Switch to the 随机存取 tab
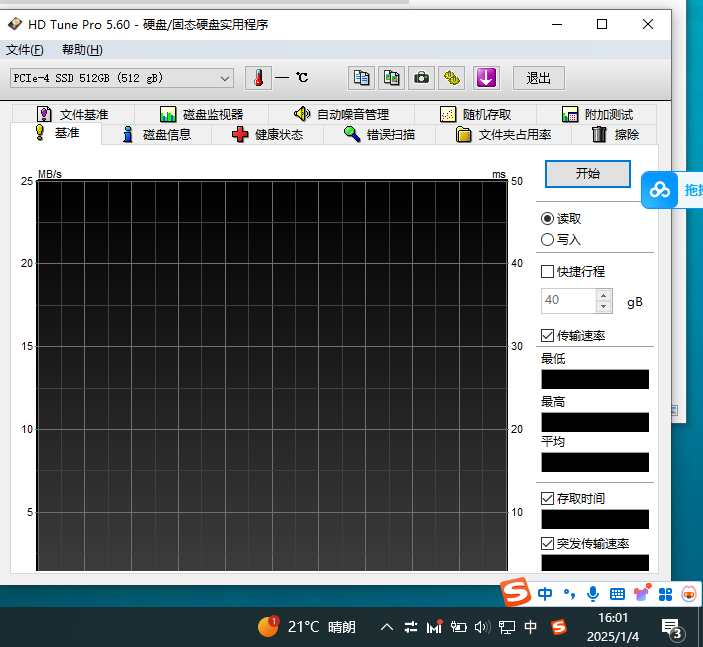Viewport: 703px width, 647px height. (x=475, y=114)
